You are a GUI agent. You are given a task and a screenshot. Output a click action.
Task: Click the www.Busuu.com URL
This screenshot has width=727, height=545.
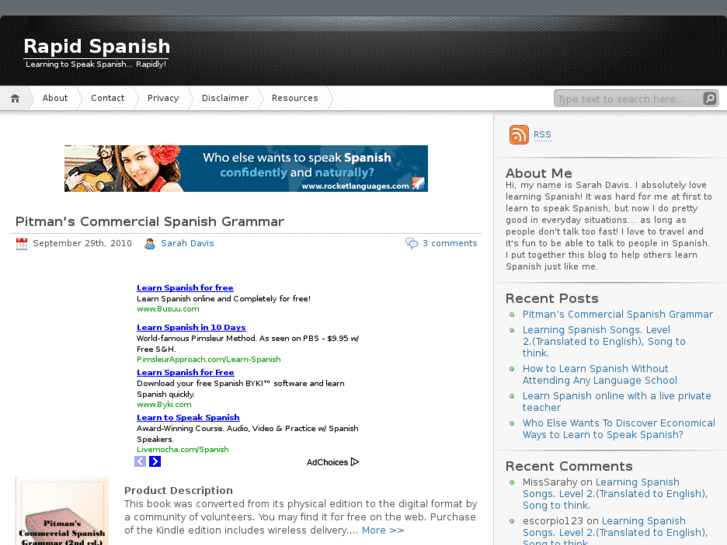click(168, 309)
